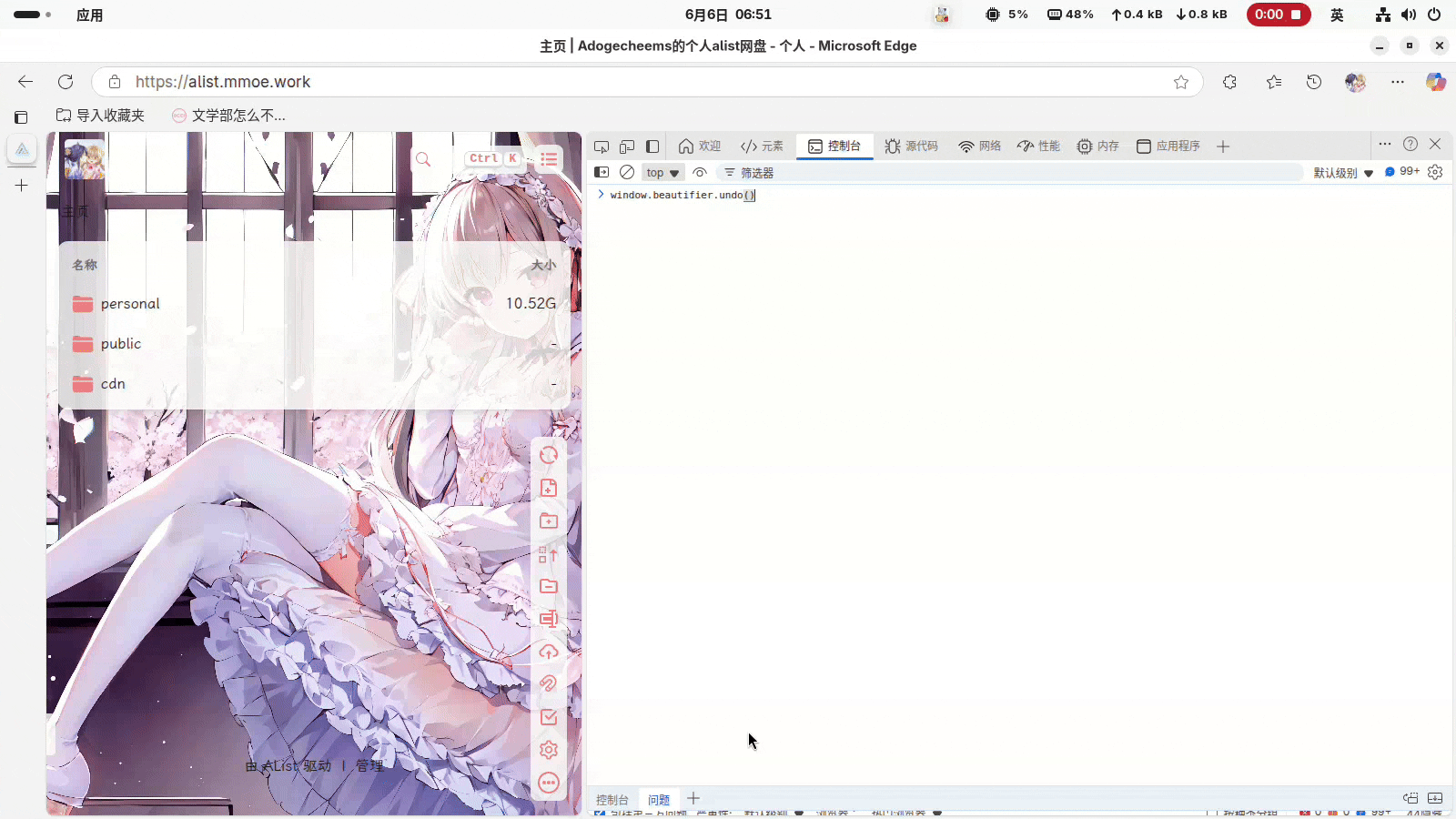Switch to the 内存 tab in DevTools
The image size is (1456, 819).
point(1097,147)
